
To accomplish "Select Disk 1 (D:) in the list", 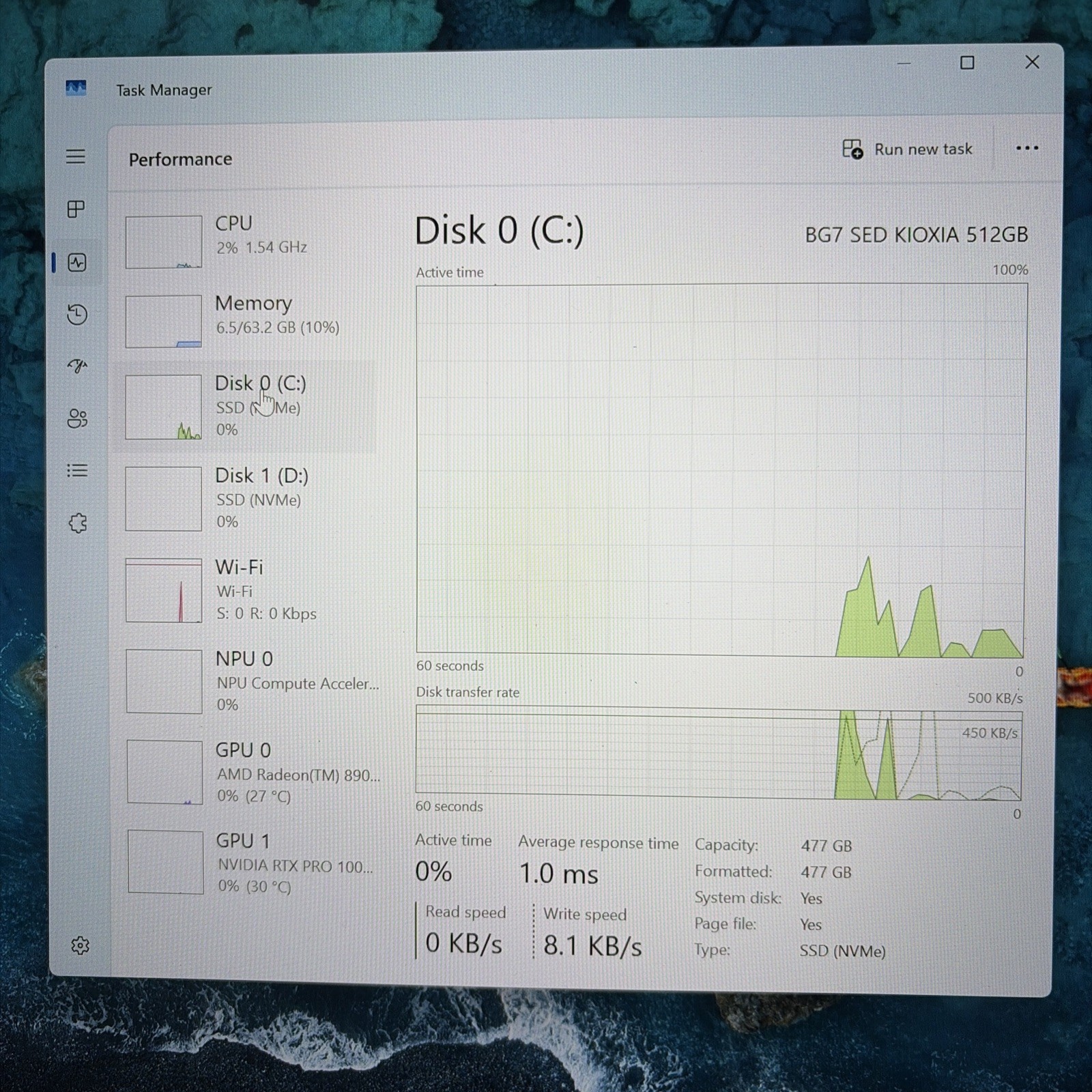I will tap(246, 498).
